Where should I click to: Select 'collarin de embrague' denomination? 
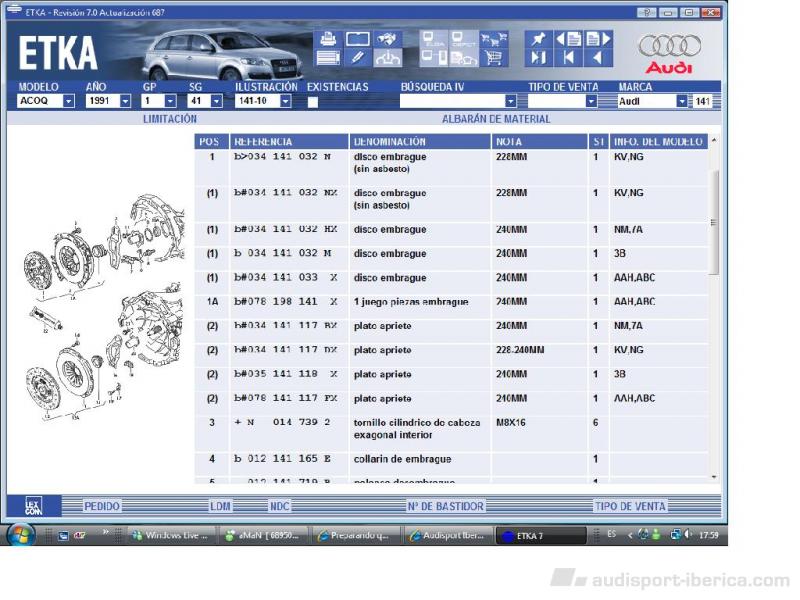(402, 459)
